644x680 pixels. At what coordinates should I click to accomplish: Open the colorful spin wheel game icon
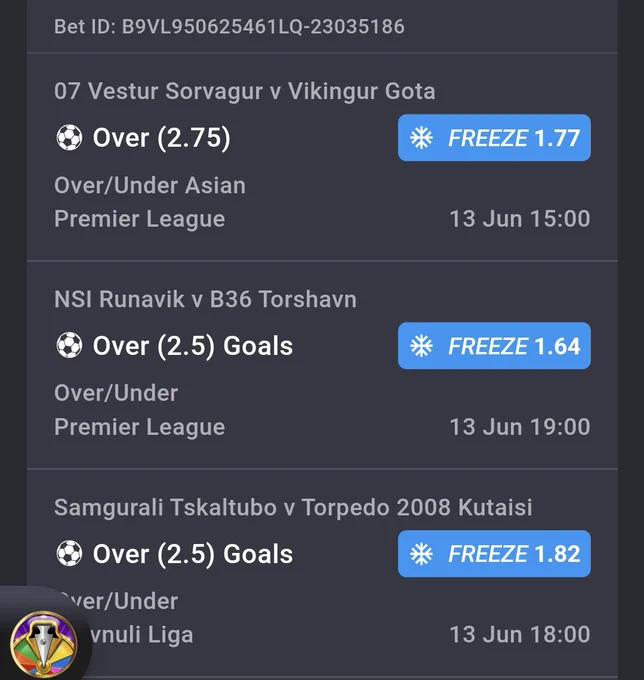pos(43,644)
